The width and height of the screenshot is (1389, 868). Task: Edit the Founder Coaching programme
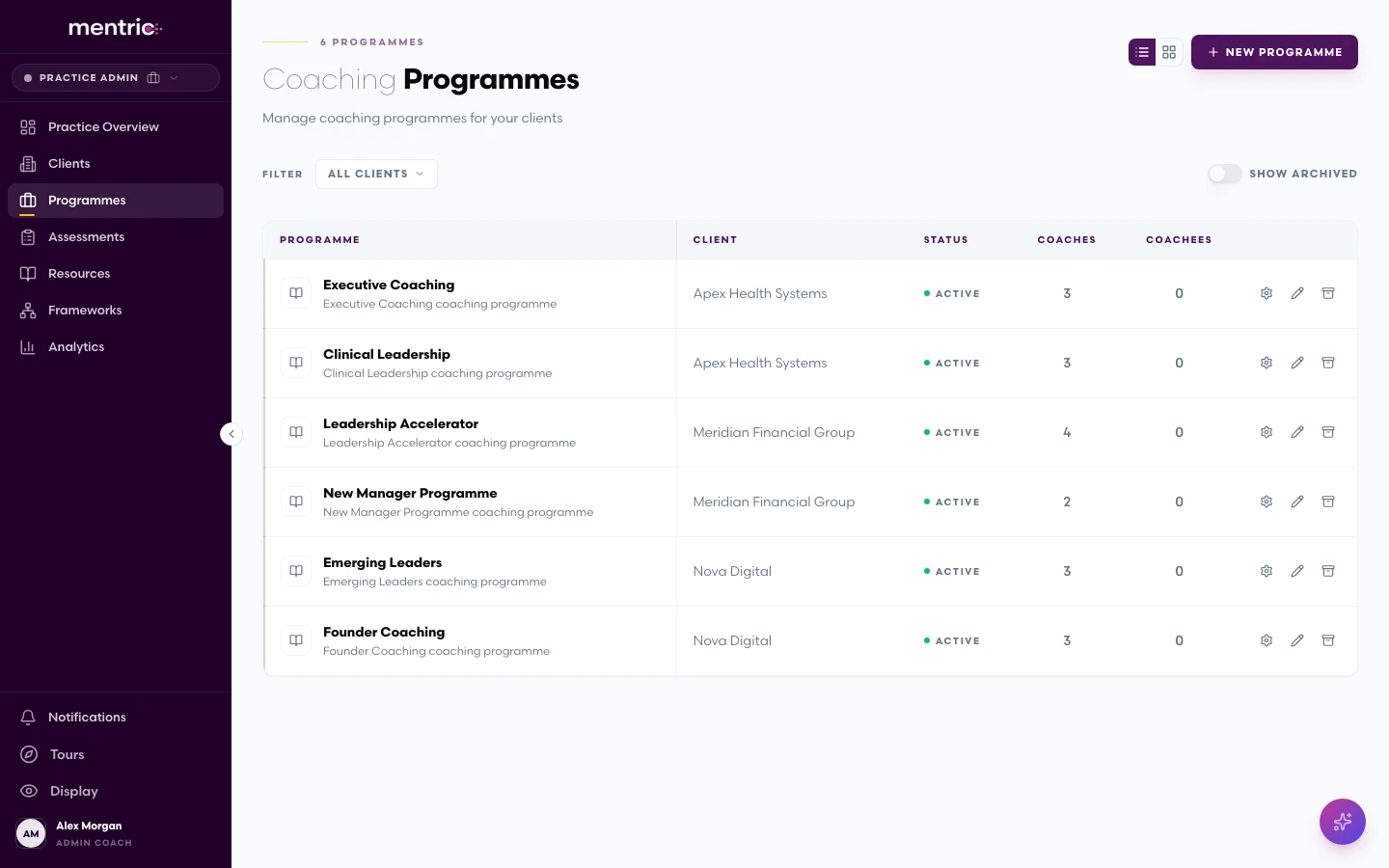pyautogui.click(x=1297, y=640)
